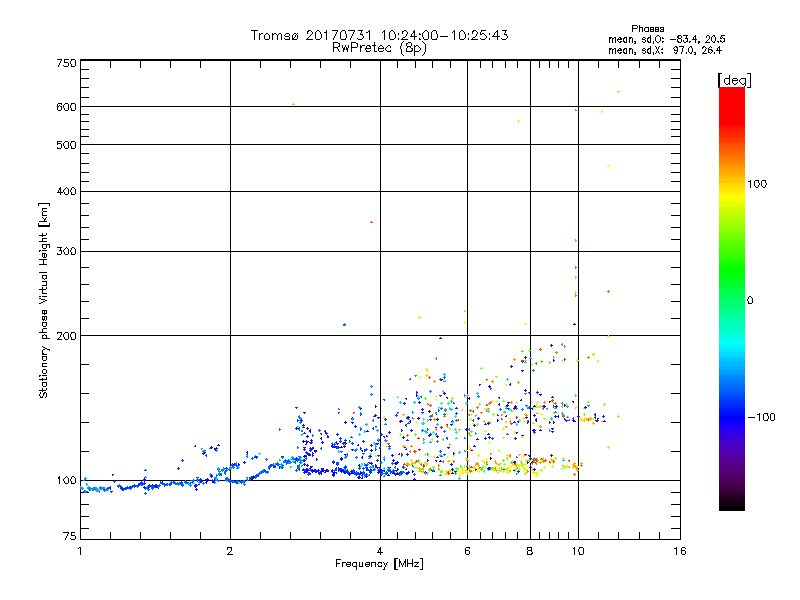Click the y-axis '400' tick label
Image resolution: width=800 pixels, height=600 pixels.
[67, 191]
